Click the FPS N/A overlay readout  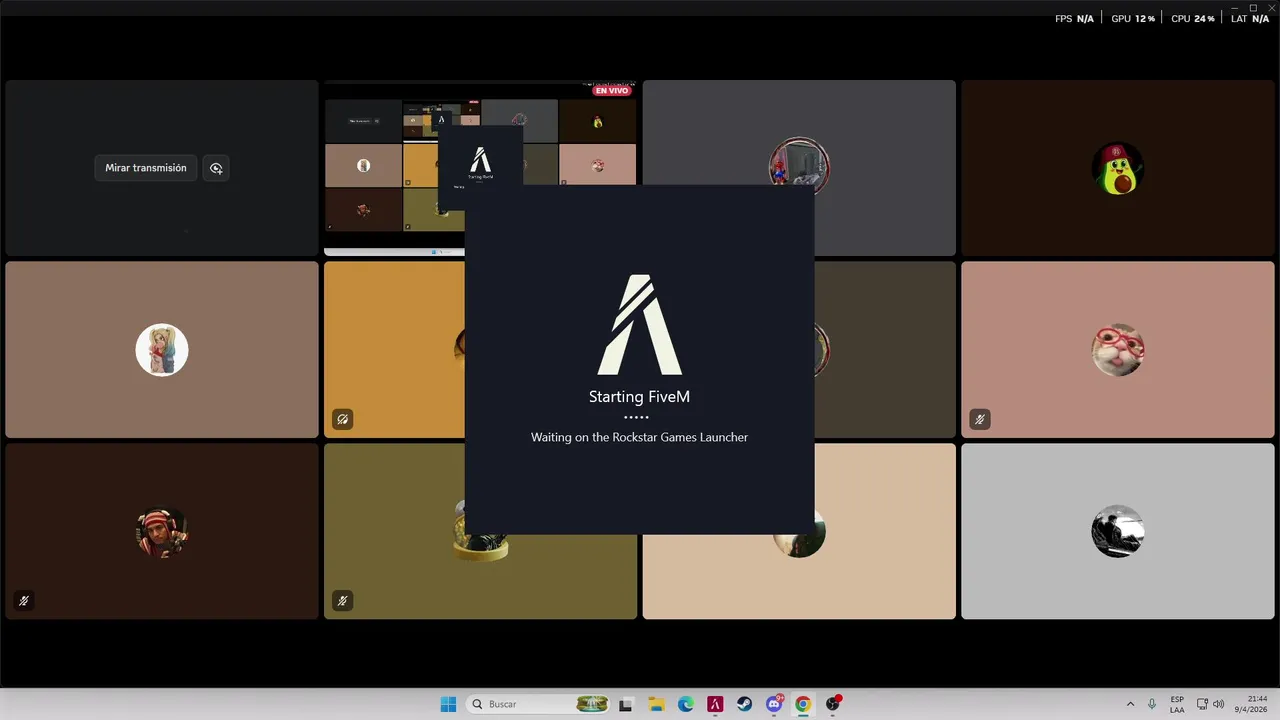[x=1074, y=19]
